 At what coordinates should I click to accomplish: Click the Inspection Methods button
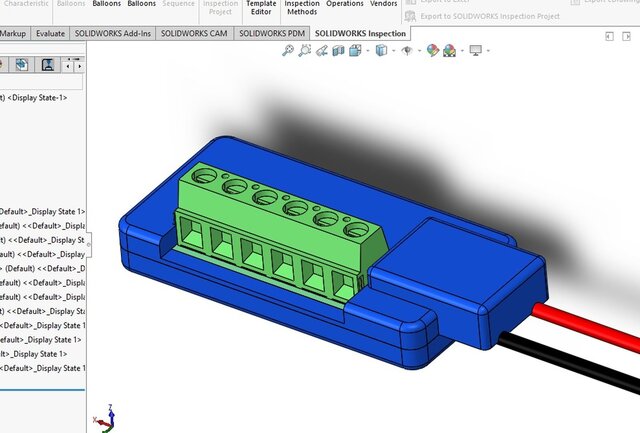click(302, 8)
